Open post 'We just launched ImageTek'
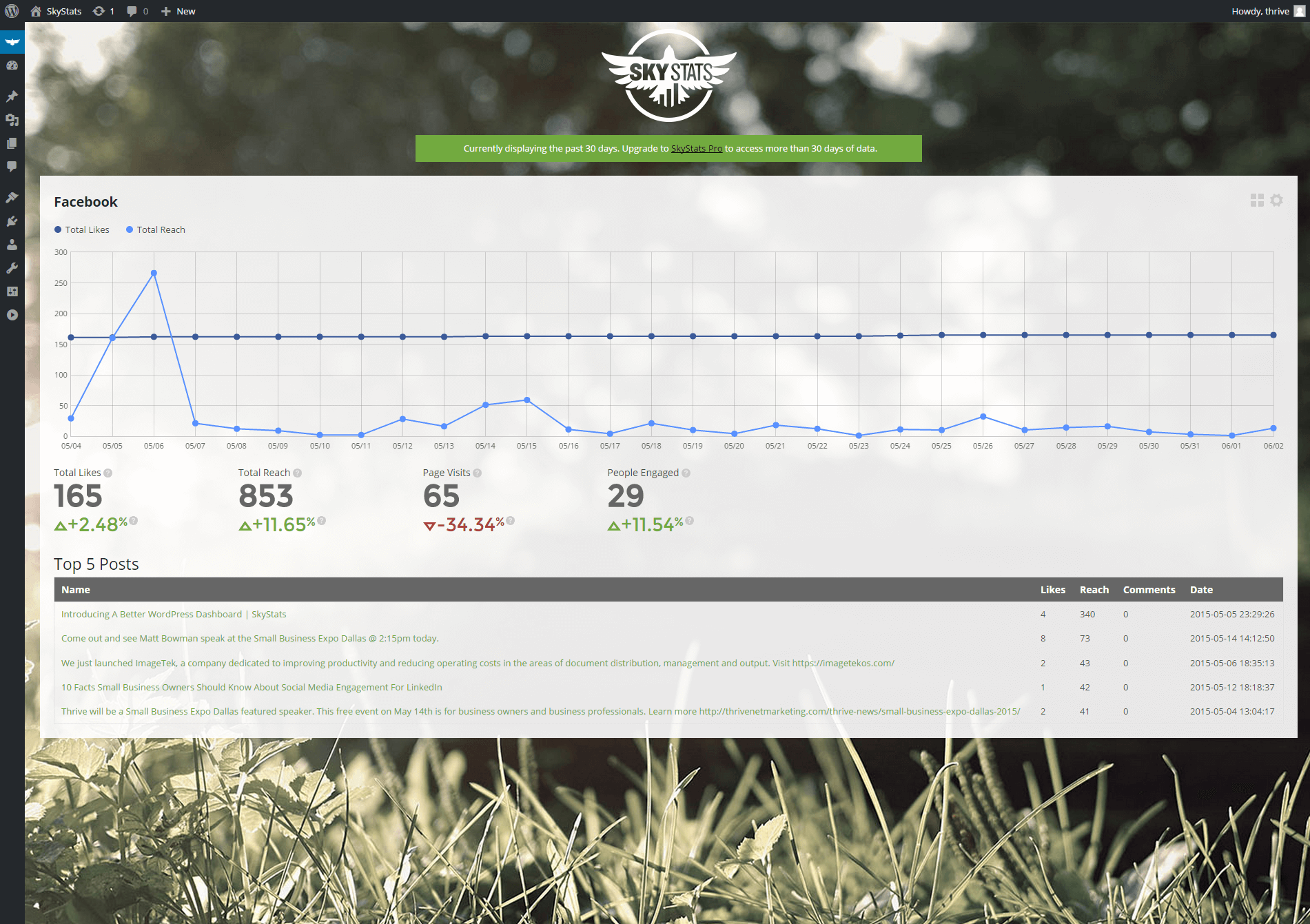Image resolution: width=1310 pixels, height=924 pixels. pos(478,664)
